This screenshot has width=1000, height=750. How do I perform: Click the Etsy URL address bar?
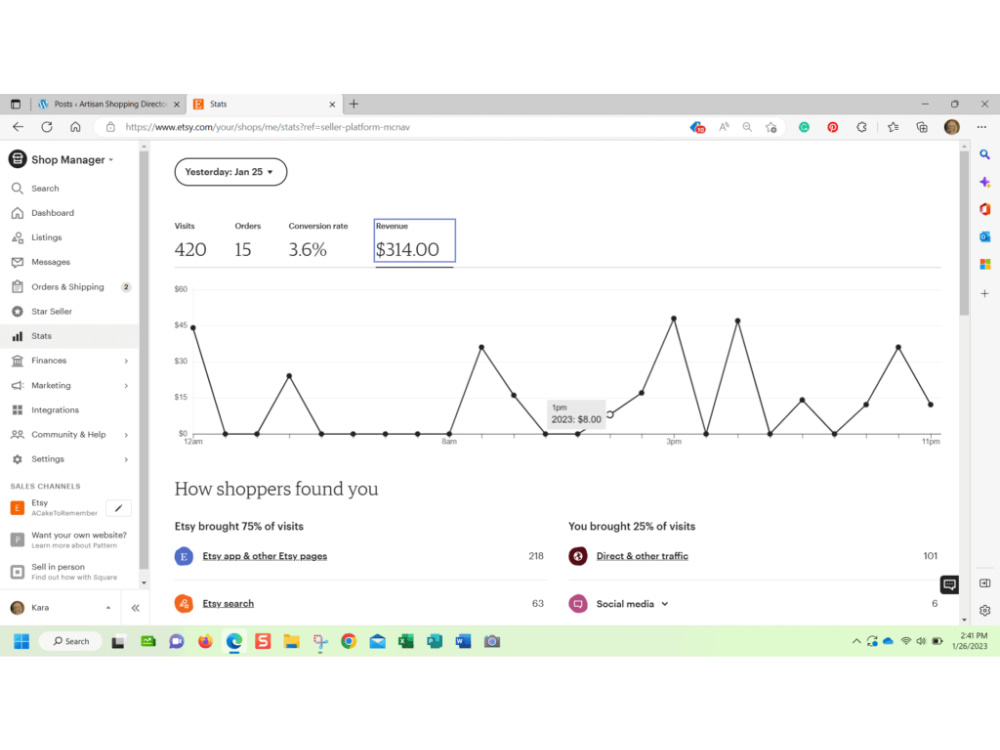pos(267,127)
